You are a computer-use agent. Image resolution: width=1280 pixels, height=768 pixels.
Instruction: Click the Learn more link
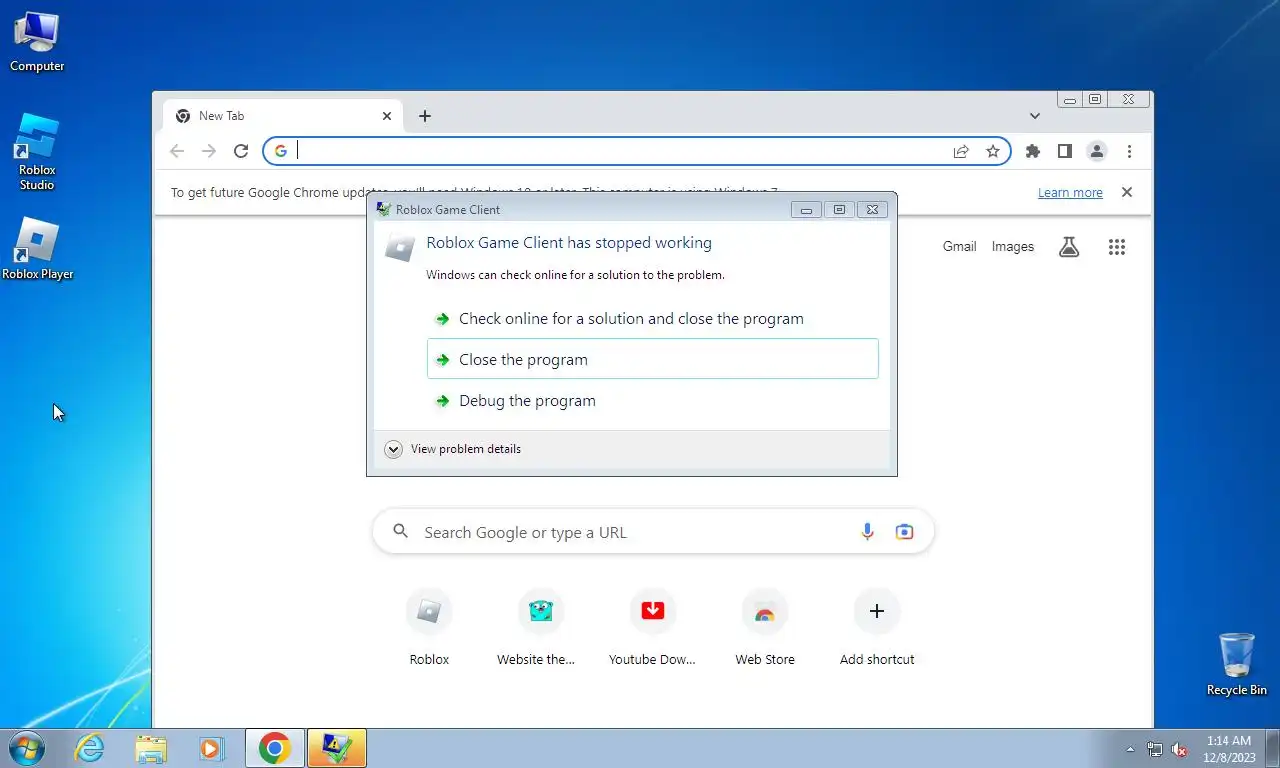[1070, 193]
